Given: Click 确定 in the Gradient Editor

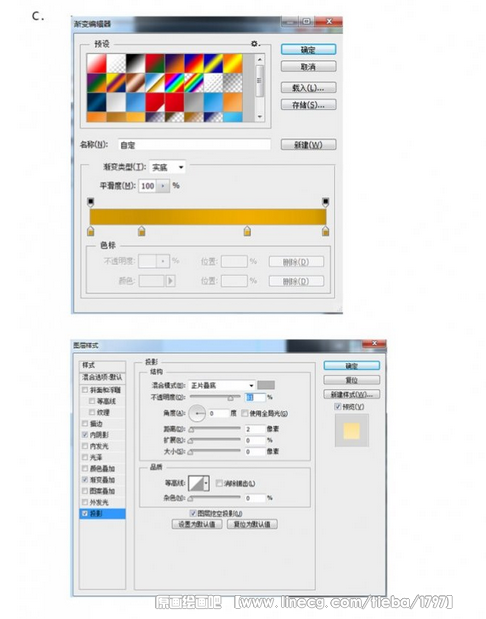Looking at the screenshot, I should click(x=308, y=49).
